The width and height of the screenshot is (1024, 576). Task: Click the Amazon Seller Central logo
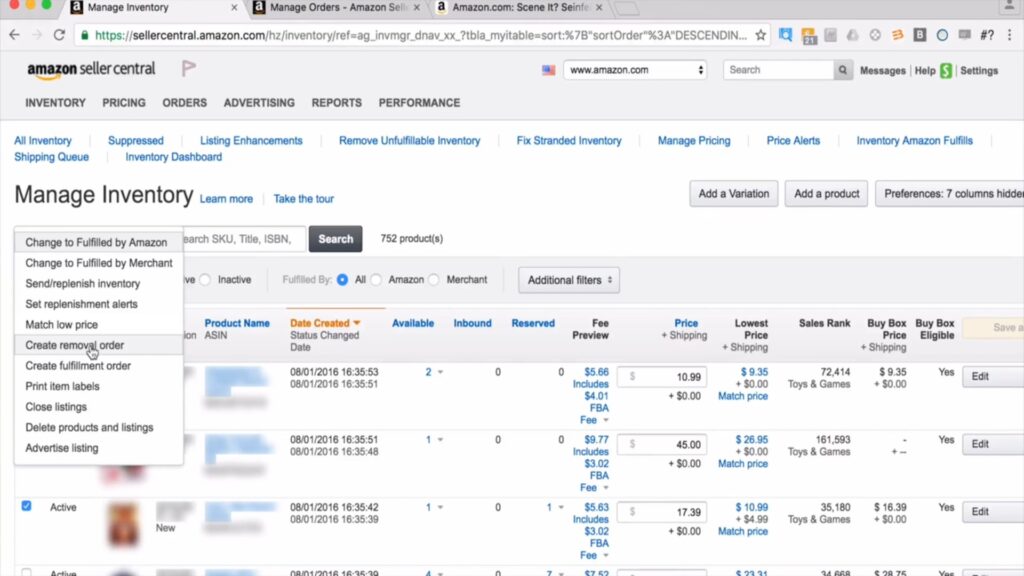click(x=91, y=70)
